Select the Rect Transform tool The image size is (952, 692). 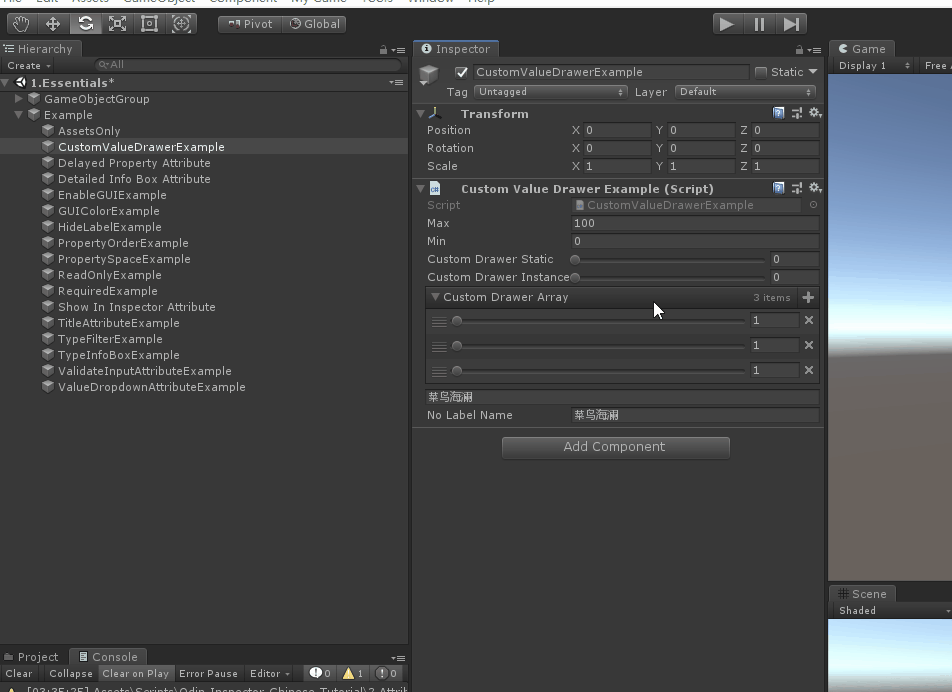pyautogui.click(x=149, y=24)
